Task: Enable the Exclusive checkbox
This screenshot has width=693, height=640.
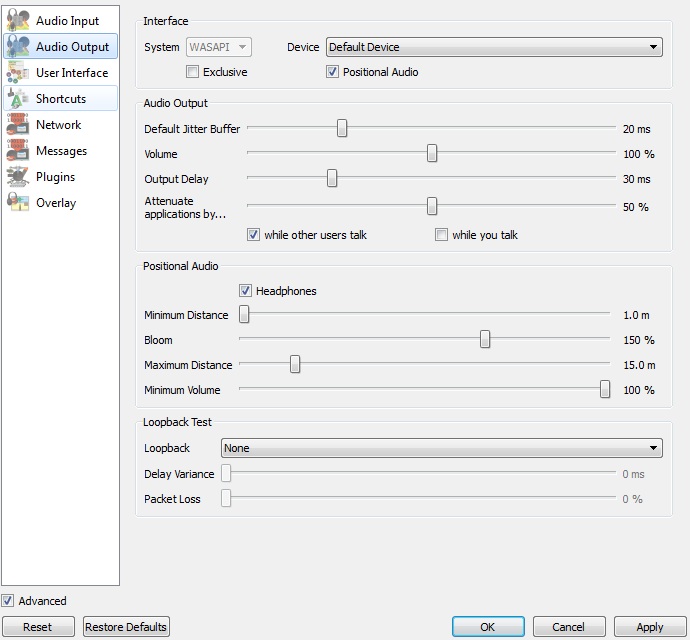Action: (x=193, y=72)
